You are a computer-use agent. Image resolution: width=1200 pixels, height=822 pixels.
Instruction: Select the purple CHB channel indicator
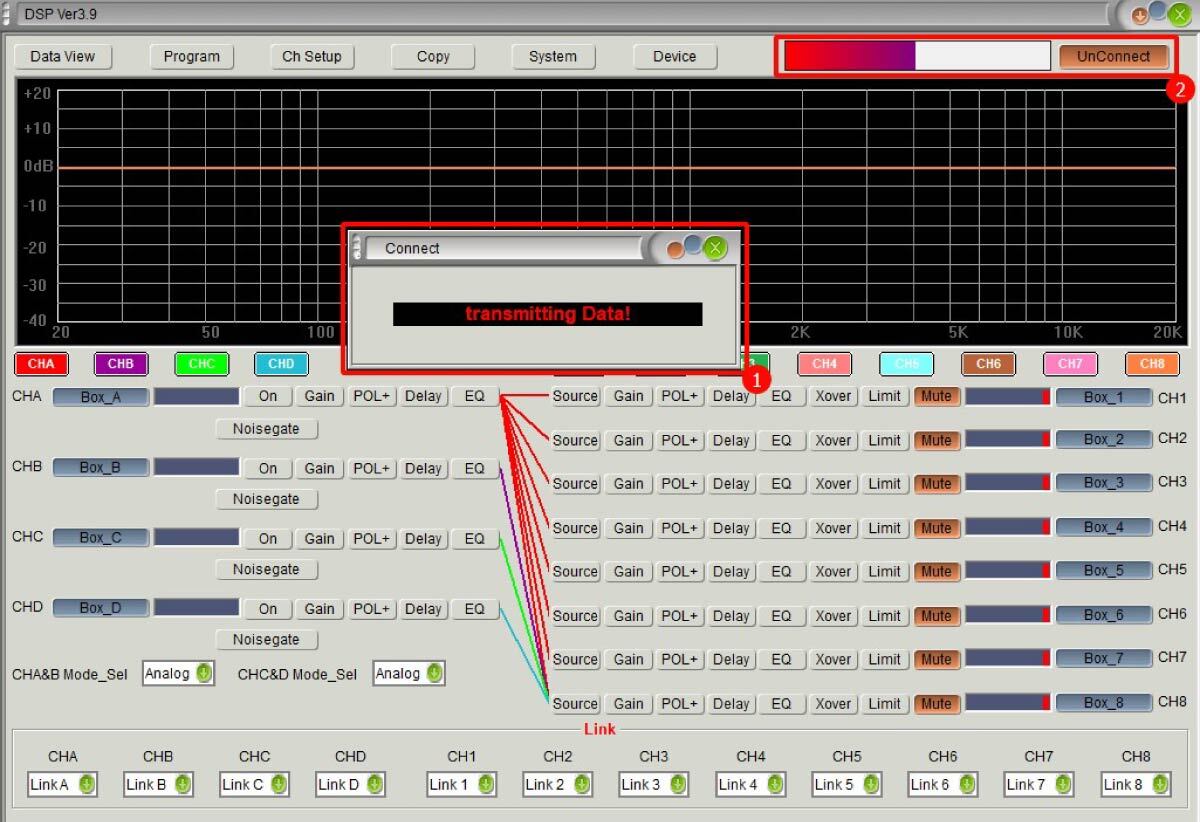[121, 364]
